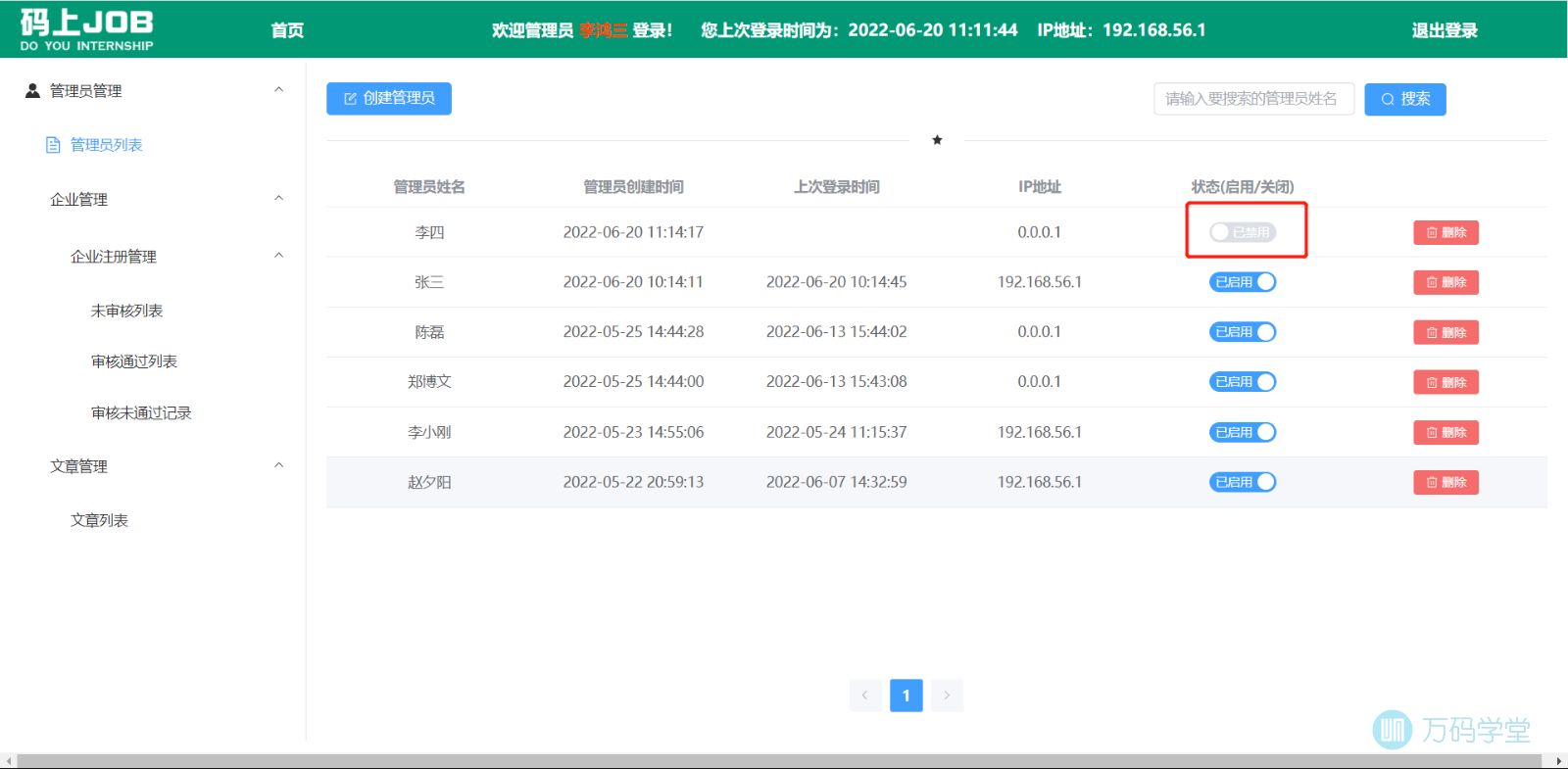Click creation time 2022-05-22 20:59:13
This screenshot has height=769, width=1568.
[x=633, y=482]
